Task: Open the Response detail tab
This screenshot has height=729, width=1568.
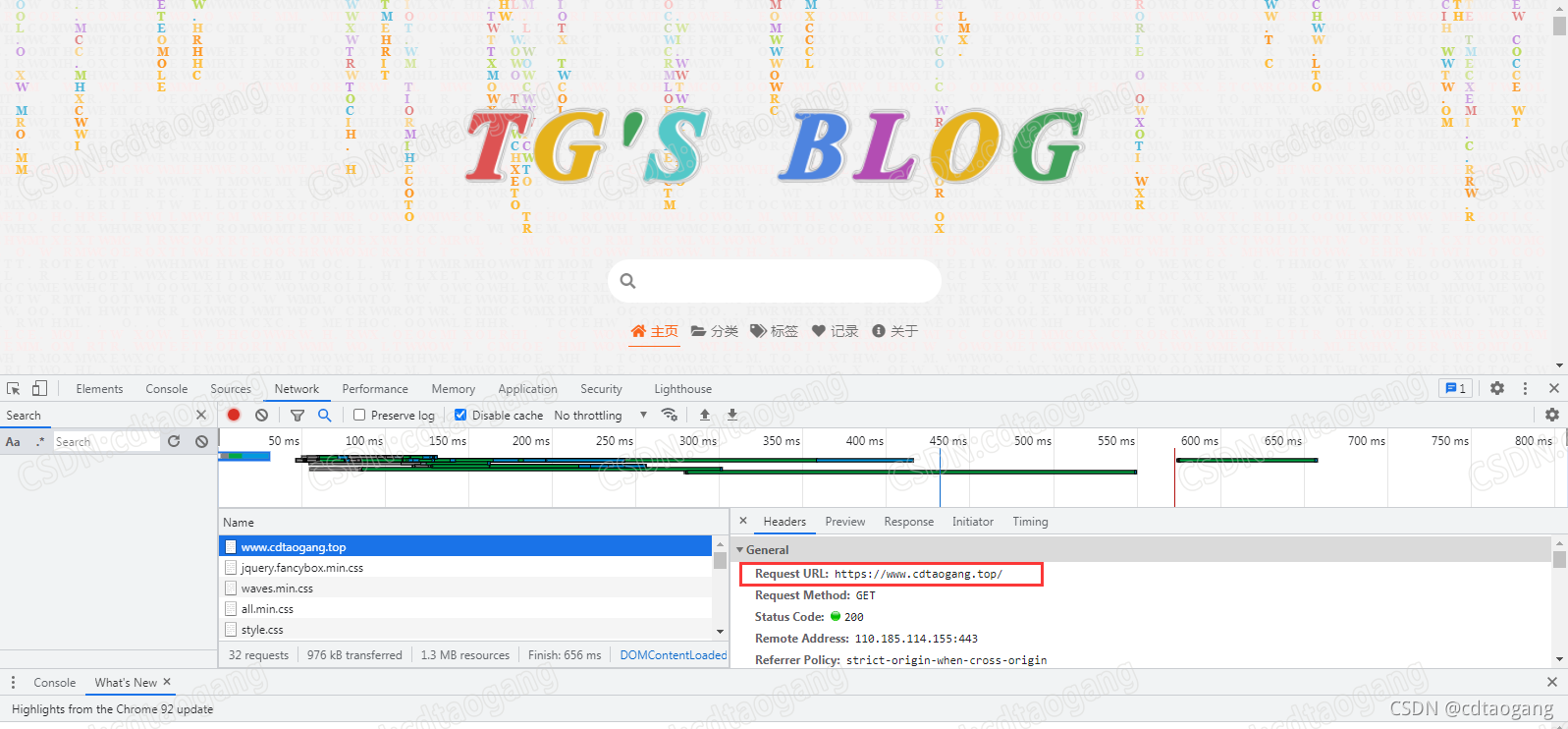Action: 909,521
